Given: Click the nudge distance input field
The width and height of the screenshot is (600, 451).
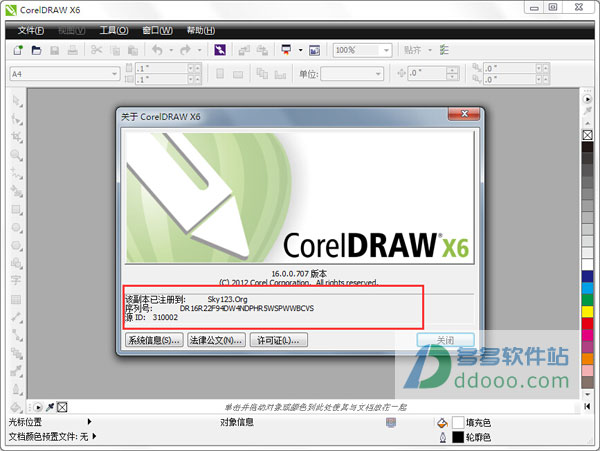Looking at the screenshot, I should click(427, 73).
